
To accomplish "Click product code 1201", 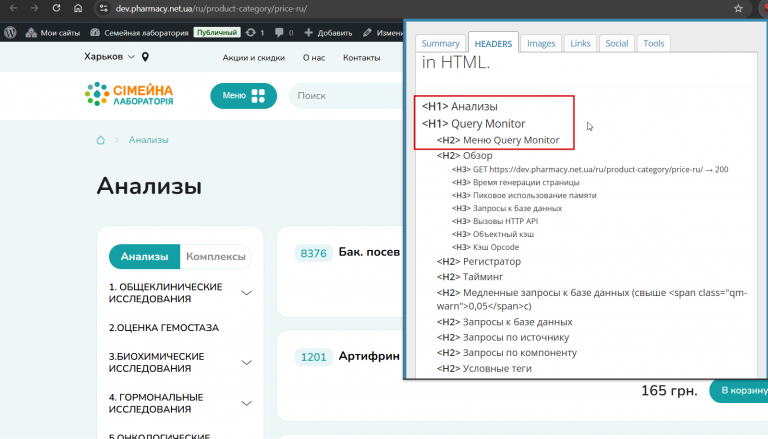I will [313, 357].
